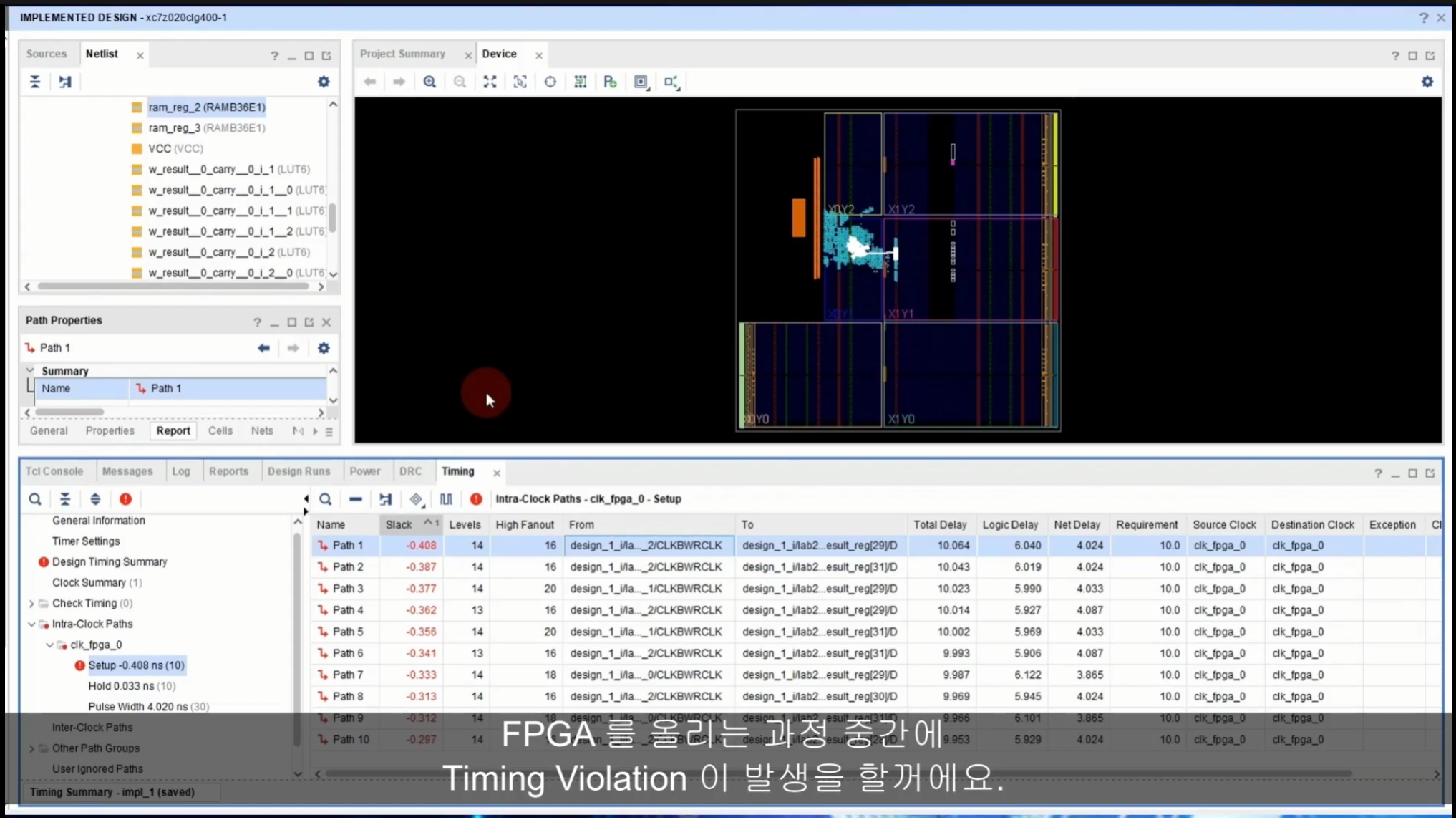This screenshot has width=1456, height=820.
Task: Open the Project Summary tab
Action: [x=402, y=54]
